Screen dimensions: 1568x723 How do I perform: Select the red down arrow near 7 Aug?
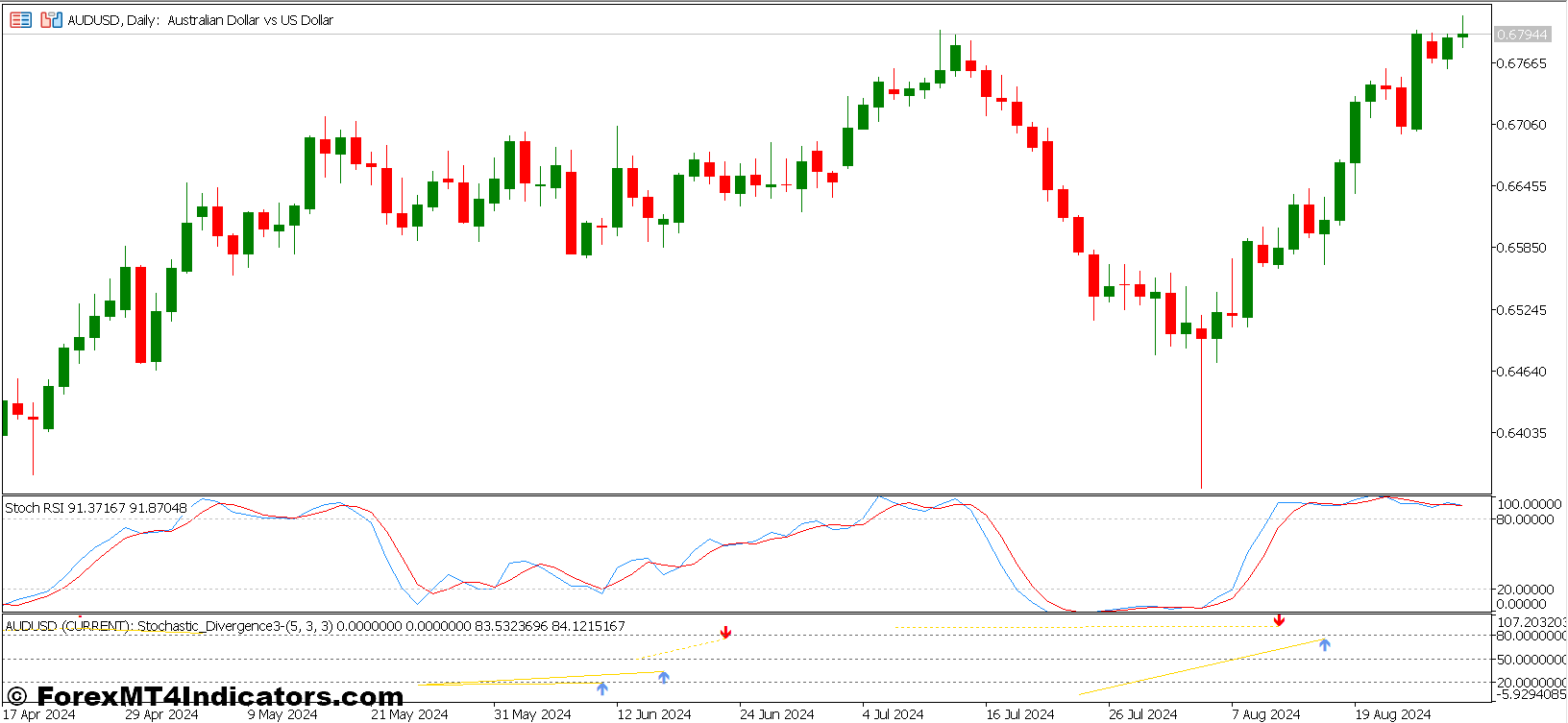click(x=1279, y=620)
